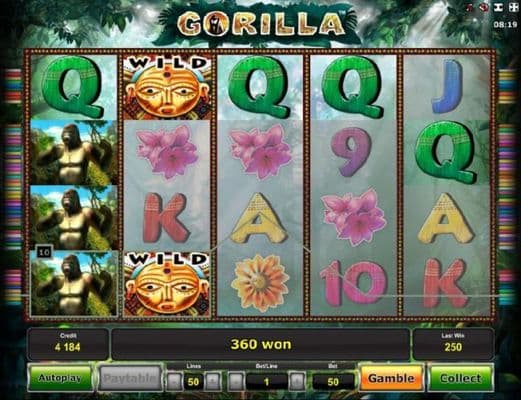Screen dimensions: 521x400
Task: Decrease the Lines value with minus
Action: tap(174, 381)
